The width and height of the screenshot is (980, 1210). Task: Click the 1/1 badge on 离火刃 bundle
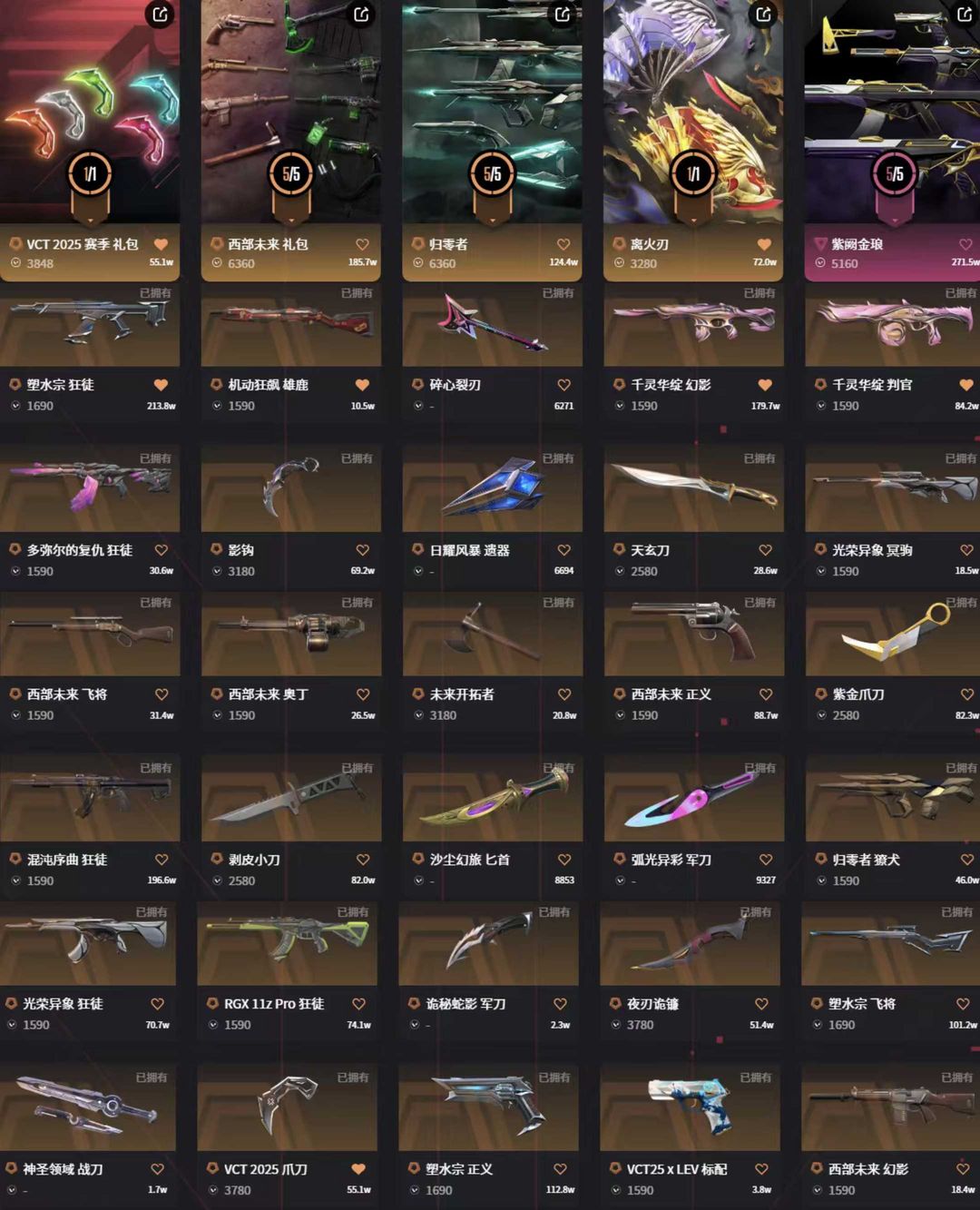693,173
